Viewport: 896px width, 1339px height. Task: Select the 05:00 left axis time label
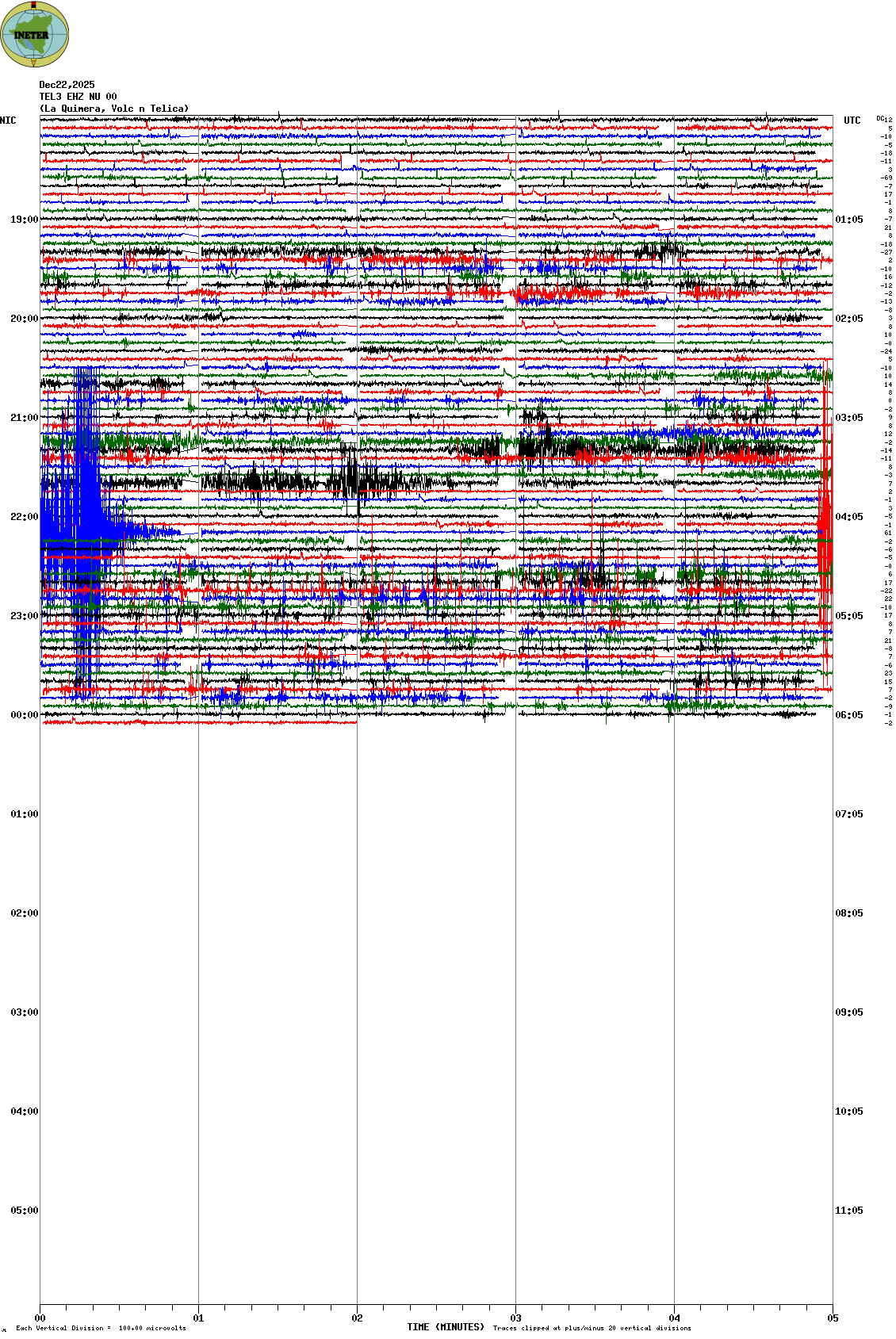click(24, 1211)
